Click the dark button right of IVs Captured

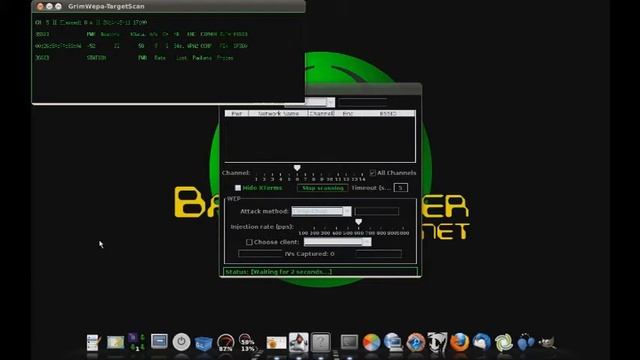tap(378, 254)
